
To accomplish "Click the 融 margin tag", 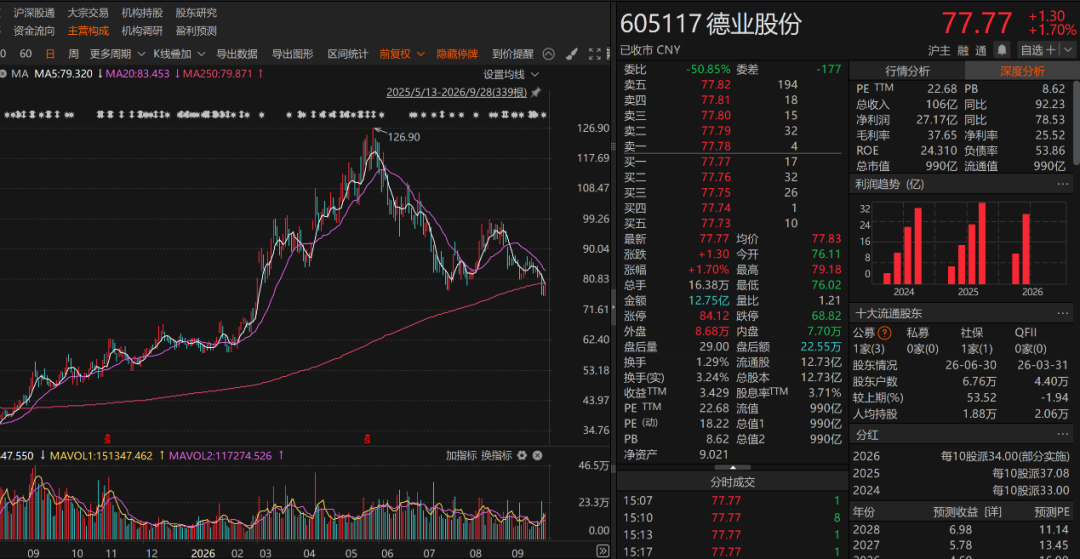I will [963, 50].
